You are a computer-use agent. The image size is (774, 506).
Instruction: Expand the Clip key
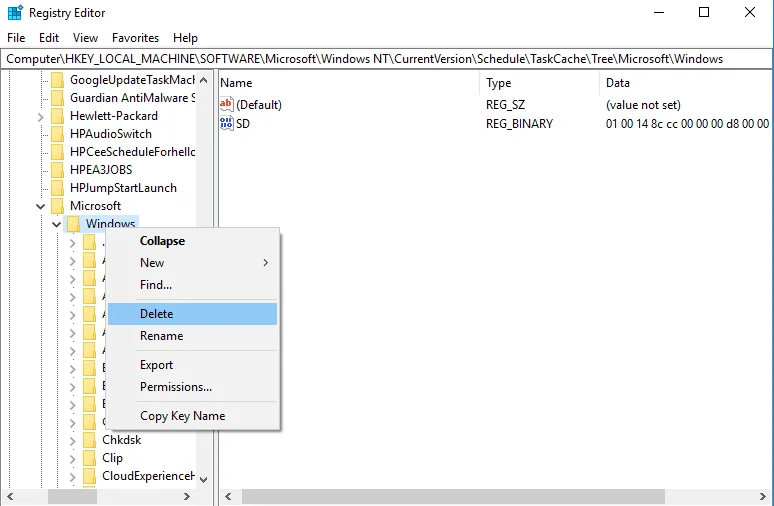pos(73,459)
